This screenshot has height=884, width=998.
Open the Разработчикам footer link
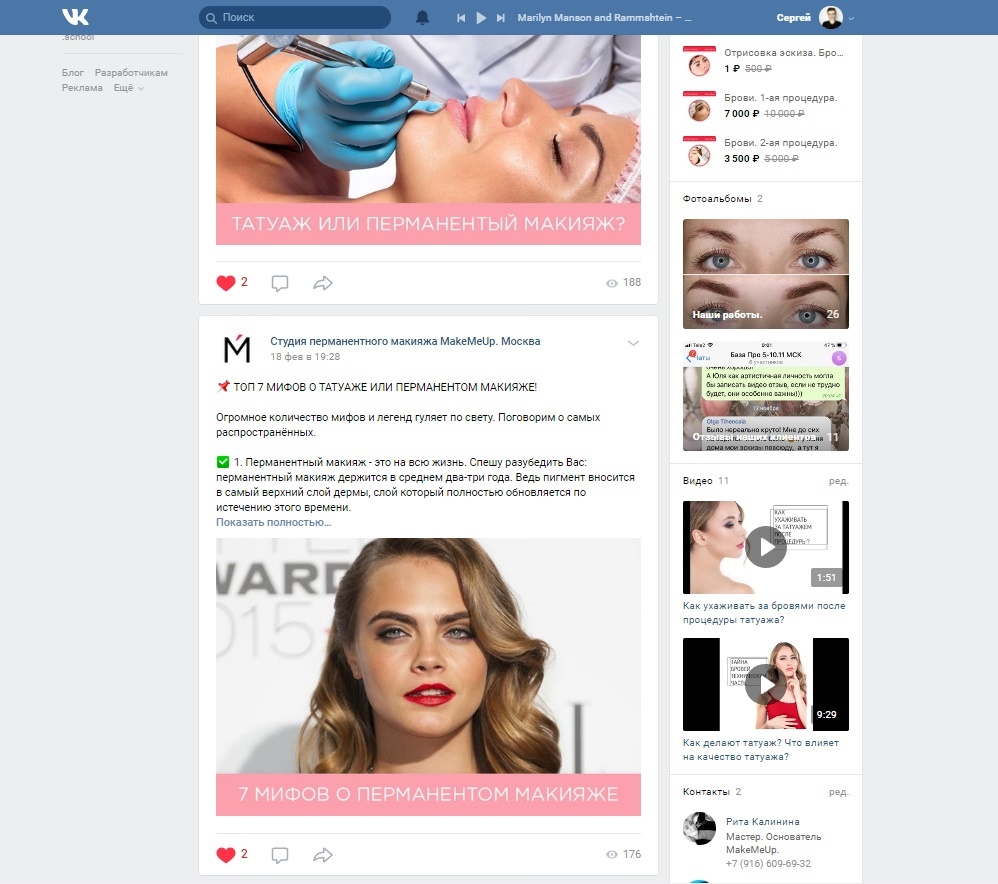(131, 73)
